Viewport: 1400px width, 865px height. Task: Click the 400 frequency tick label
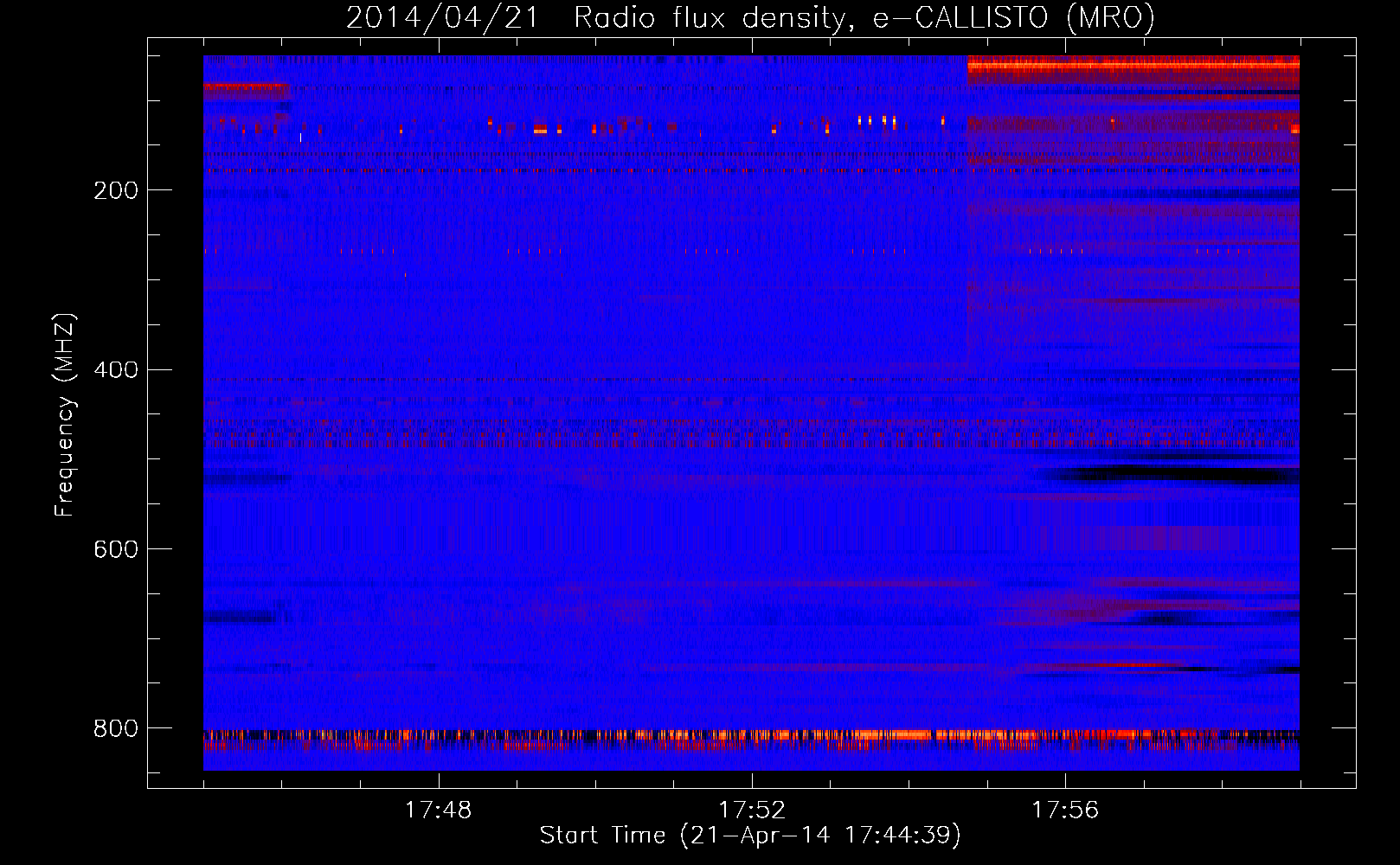(x=116, y=370)
